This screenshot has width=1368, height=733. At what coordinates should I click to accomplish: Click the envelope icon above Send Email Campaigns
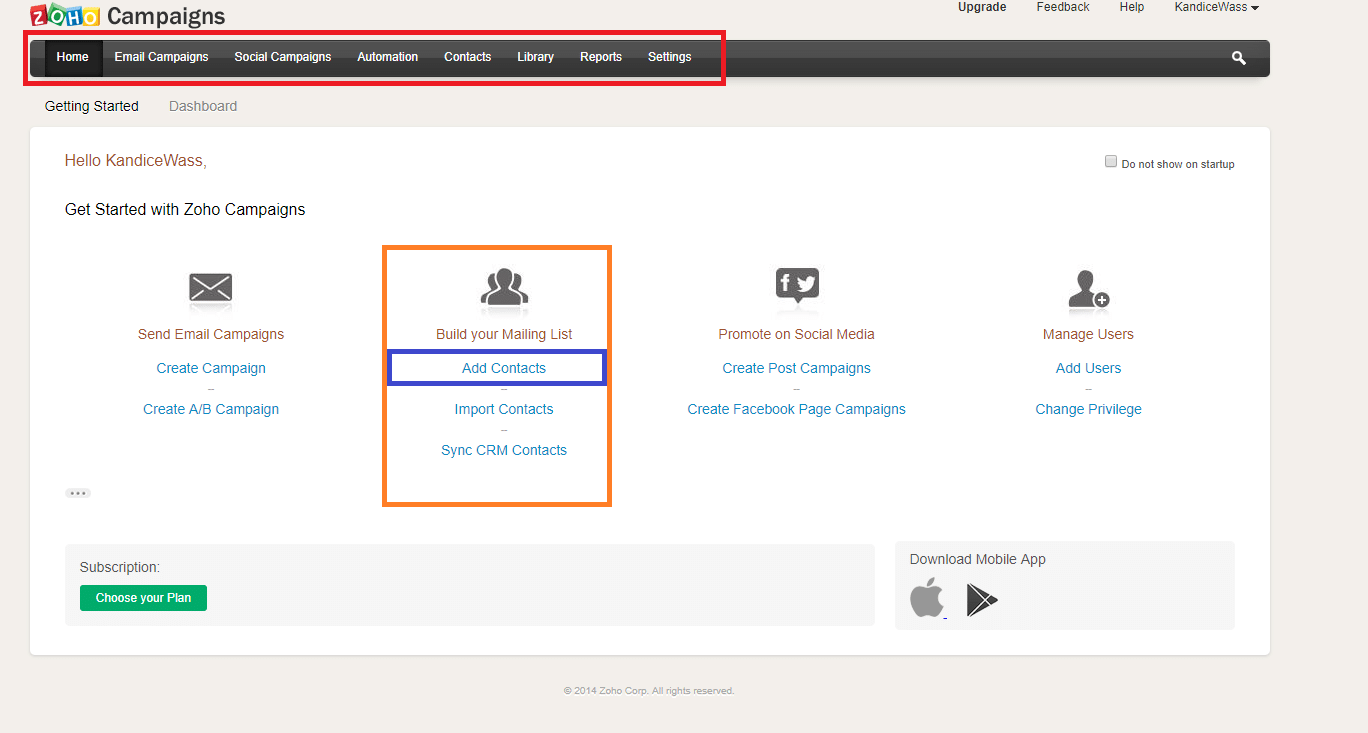211,288
